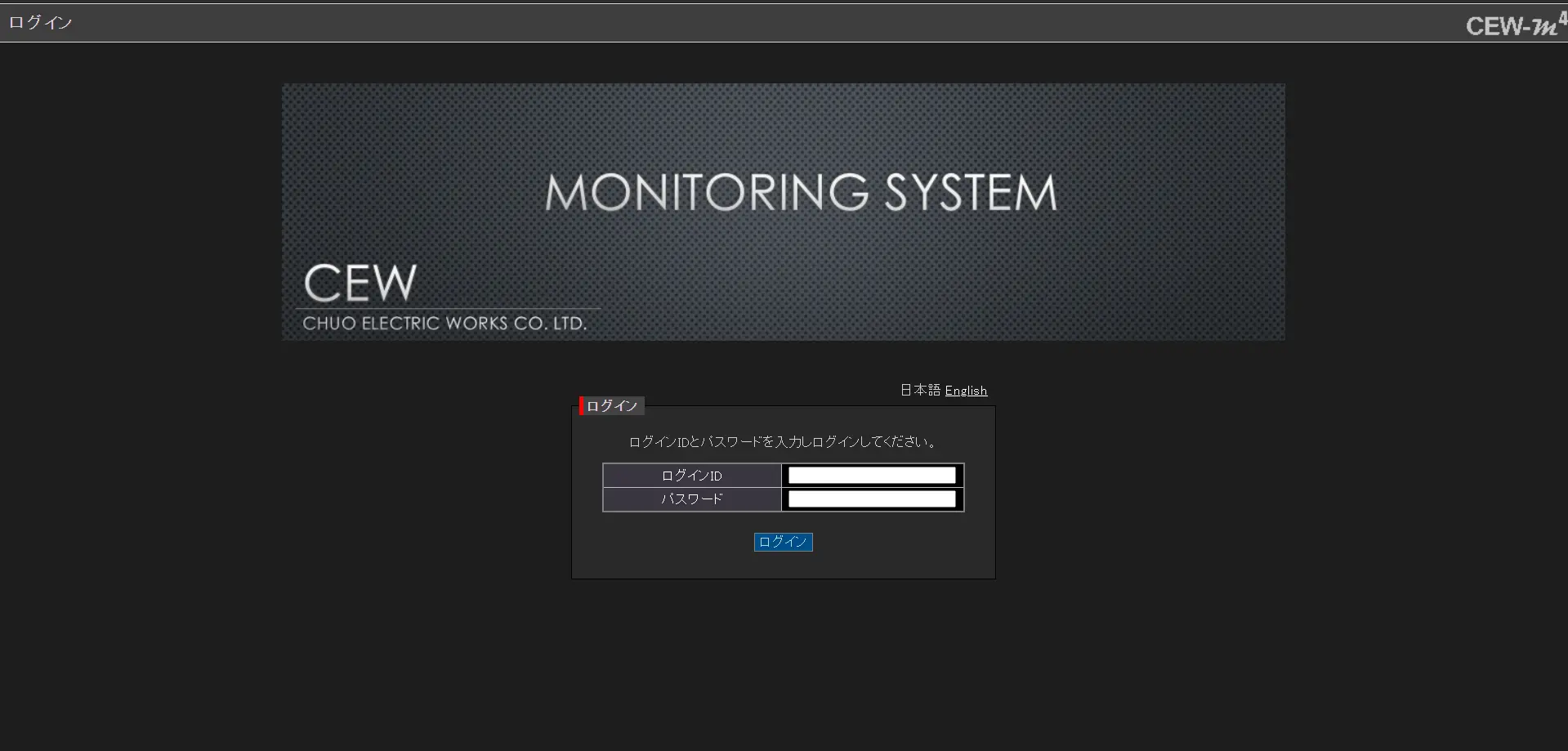Click the ログインID label cell
The height and width of the screenshot is (751, 1568).
coord(692,476)
